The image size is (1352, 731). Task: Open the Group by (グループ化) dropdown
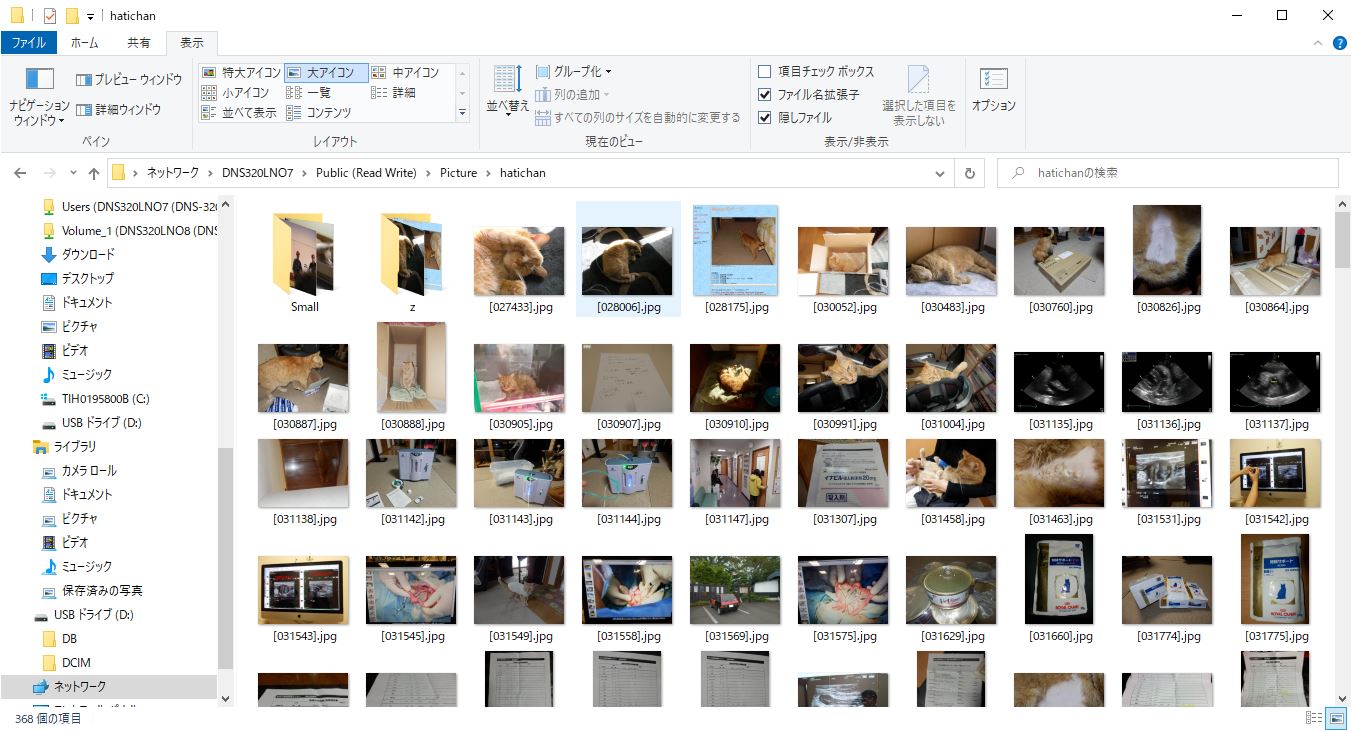point(574,72)
